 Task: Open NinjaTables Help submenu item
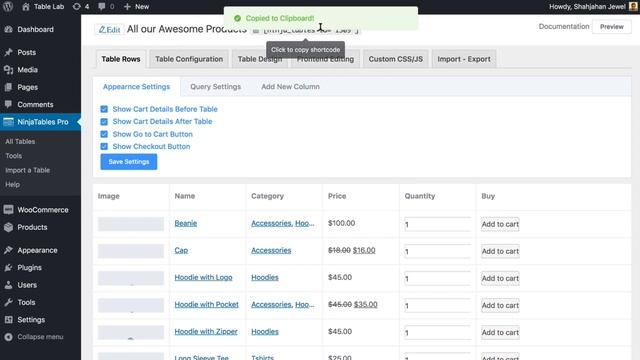(12, 184)
